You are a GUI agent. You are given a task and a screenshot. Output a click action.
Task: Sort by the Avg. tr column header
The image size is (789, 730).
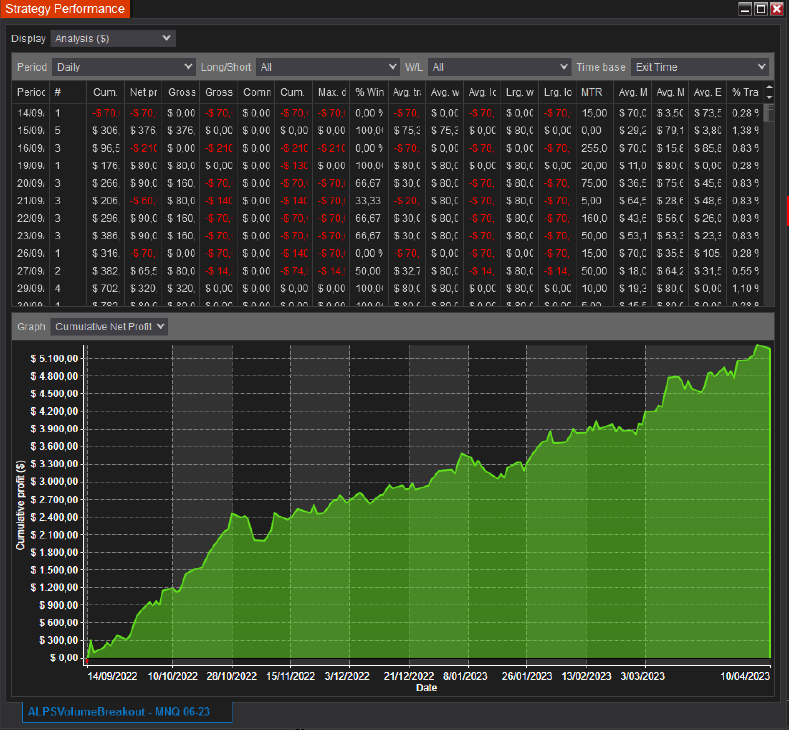coord(407,92)
